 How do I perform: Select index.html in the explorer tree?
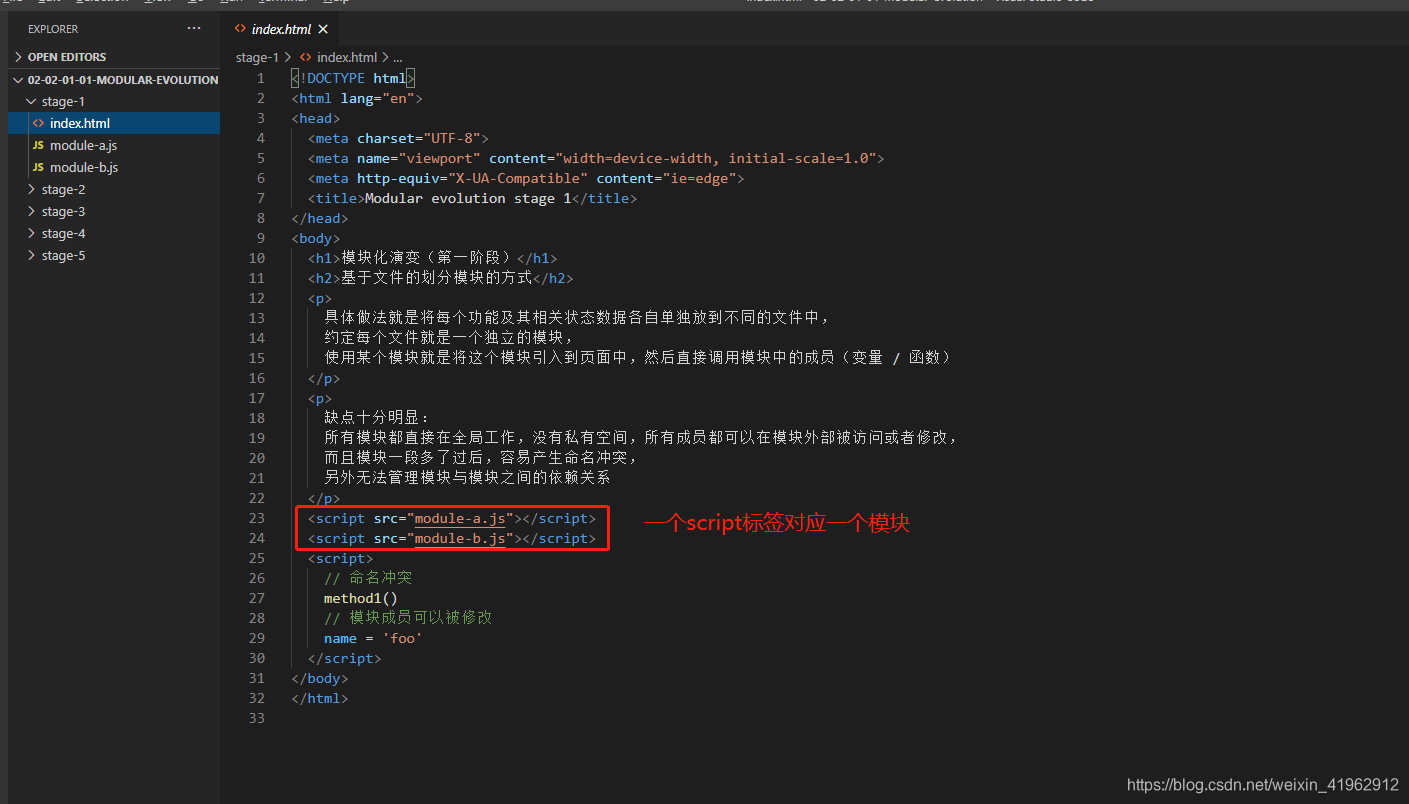[113, 123]
